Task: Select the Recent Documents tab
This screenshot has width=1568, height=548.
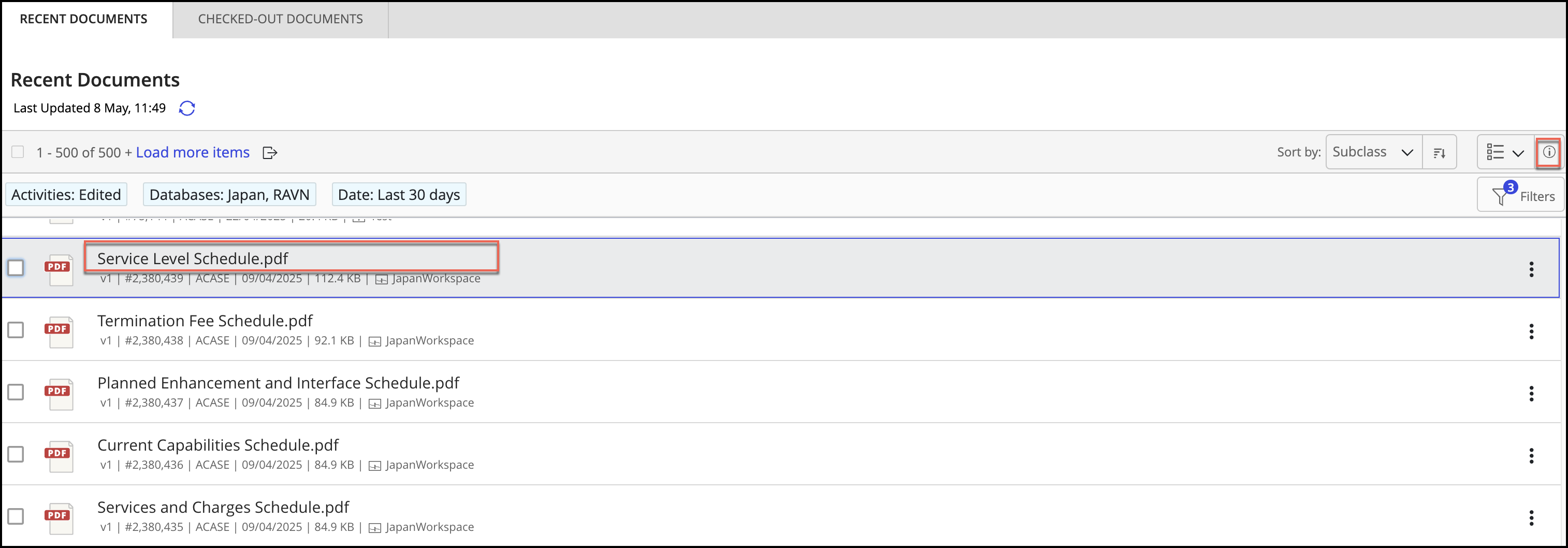Action: [x=83, y=19]
